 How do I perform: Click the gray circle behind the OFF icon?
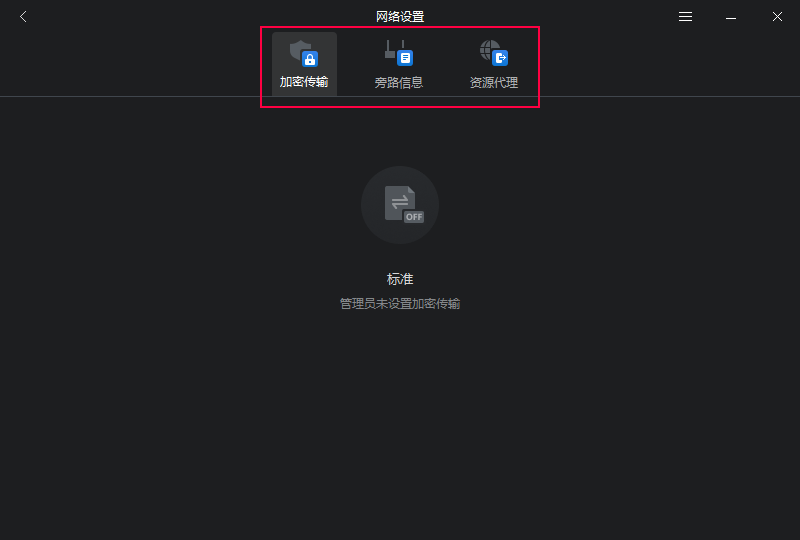(x=400, y=205)
